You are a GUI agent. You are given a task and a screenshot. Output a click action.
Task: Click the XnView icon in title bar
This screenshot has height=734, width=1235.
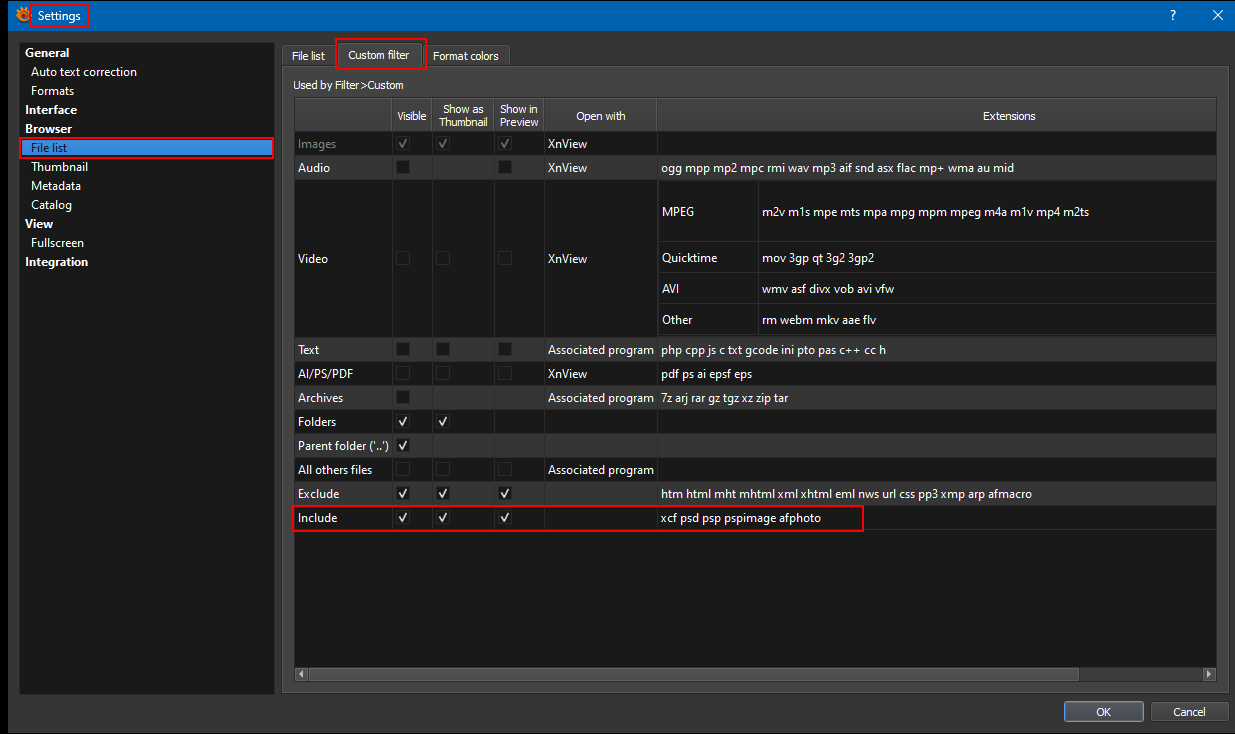pyautogui.click(x=23, y=15)
